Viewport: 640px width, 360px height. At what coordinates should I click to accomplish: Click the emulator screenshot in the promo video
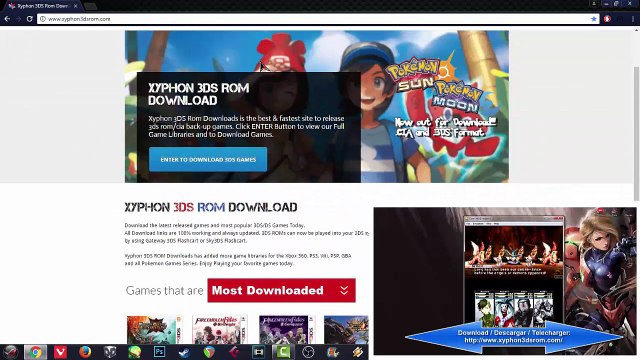(x=514, y=271)
